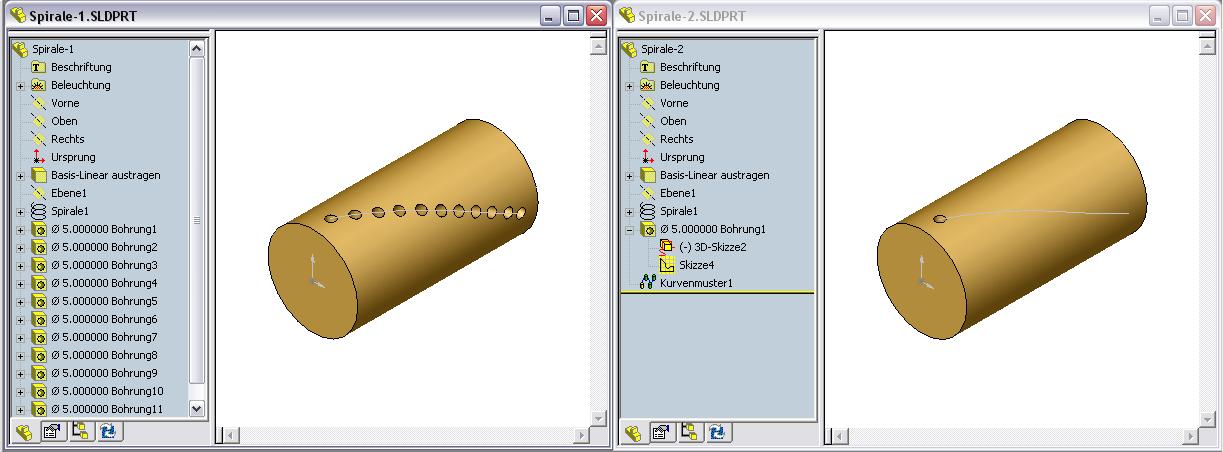Expand Basis-Linear austragen in Spirale-2 tree
Viewport: 1223px width, 452px height.
point(629,176)
